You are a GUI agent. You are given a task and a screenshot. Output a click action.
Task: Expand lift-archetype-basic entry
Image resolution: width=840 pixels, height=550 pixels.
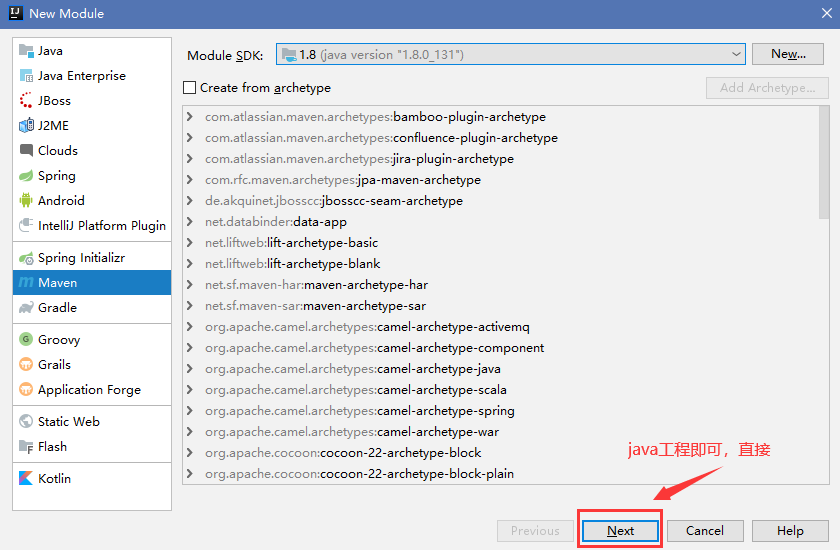(x=190, y=243)
